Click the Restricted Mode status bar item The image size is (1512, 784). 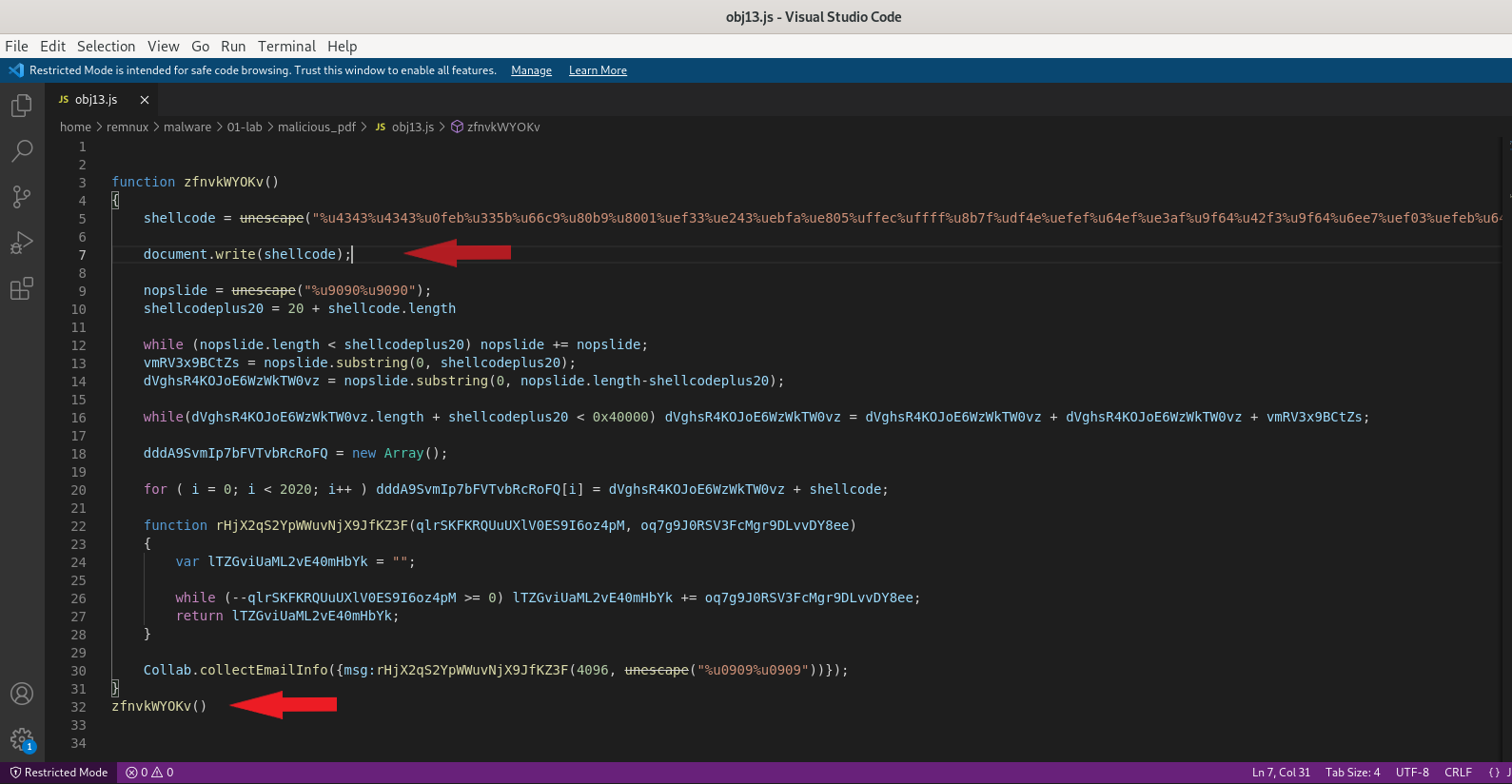[x=59, y=773]
